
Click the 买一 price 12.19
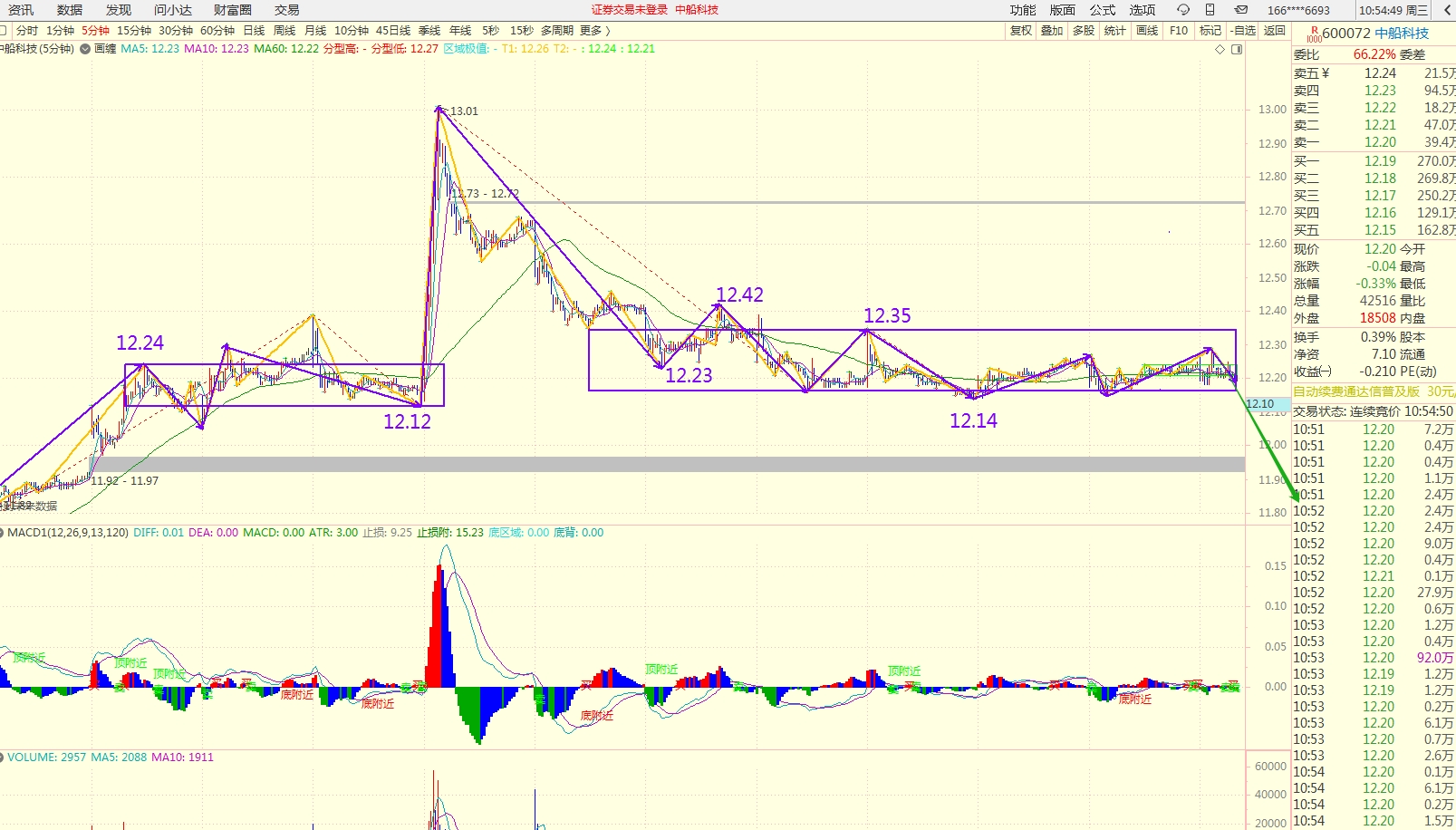point(1380,161)
